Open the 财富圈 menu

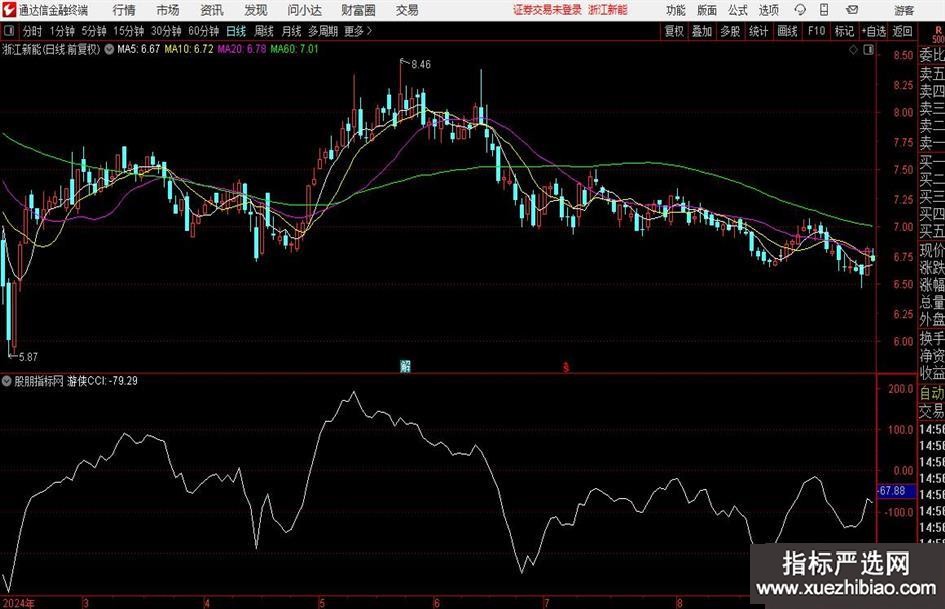click(x=358, y=10)
